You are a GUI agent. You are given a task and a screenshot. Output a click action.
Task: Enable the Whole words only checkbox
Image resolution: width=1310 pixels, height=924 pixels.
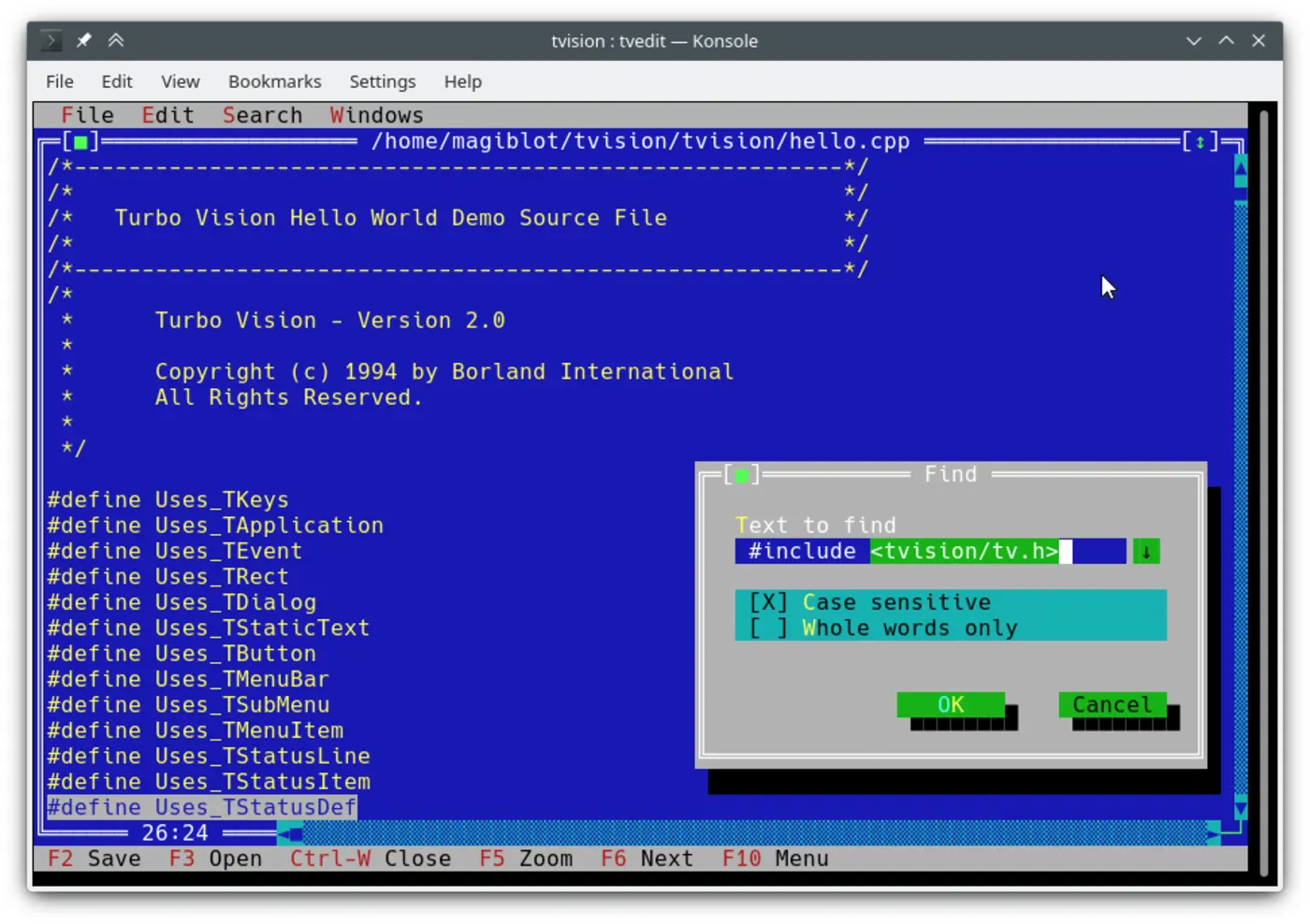(768, 628)
